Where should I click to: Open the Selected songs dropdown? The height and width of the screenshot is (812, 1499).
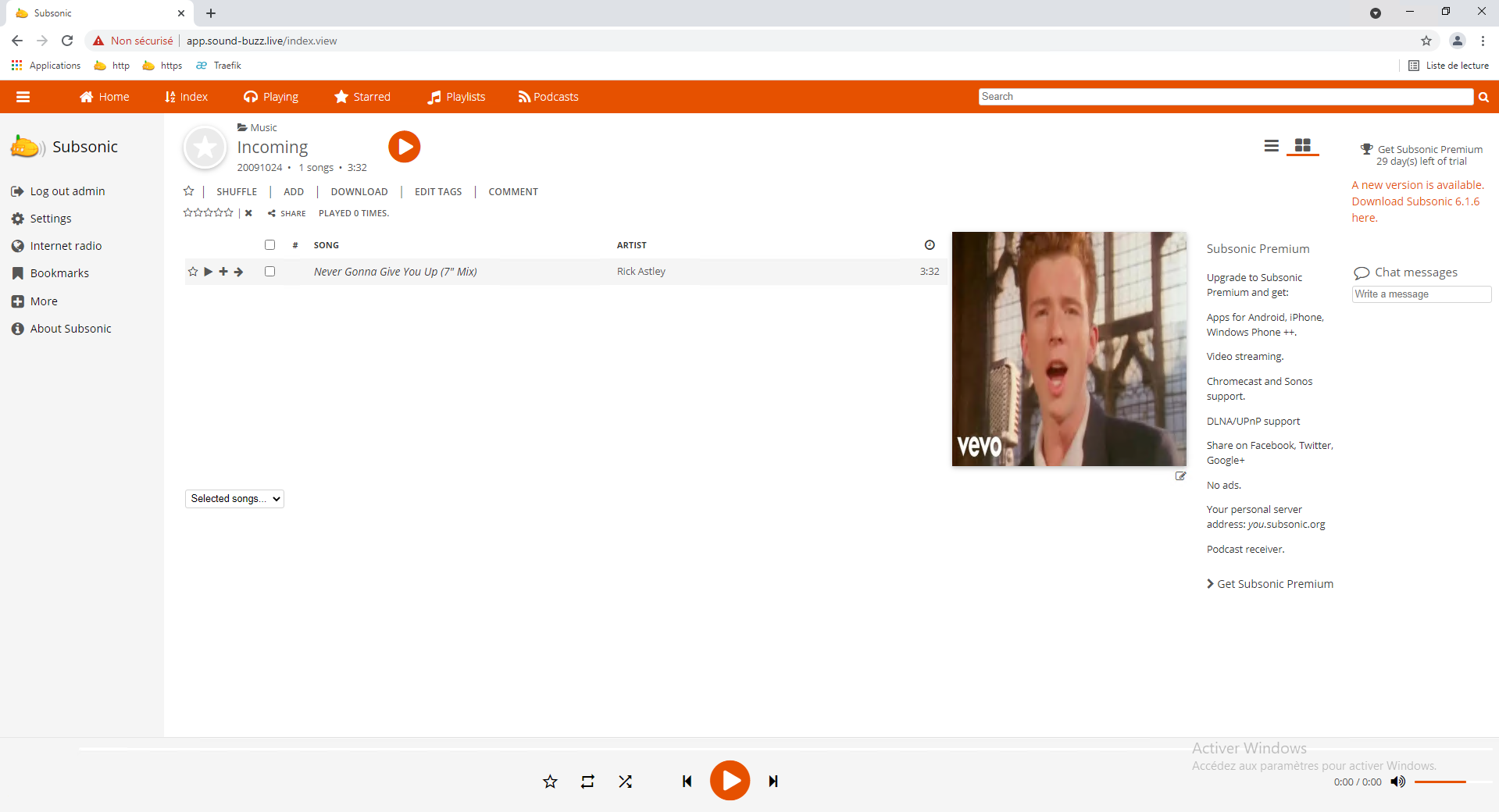click(234, 499)
